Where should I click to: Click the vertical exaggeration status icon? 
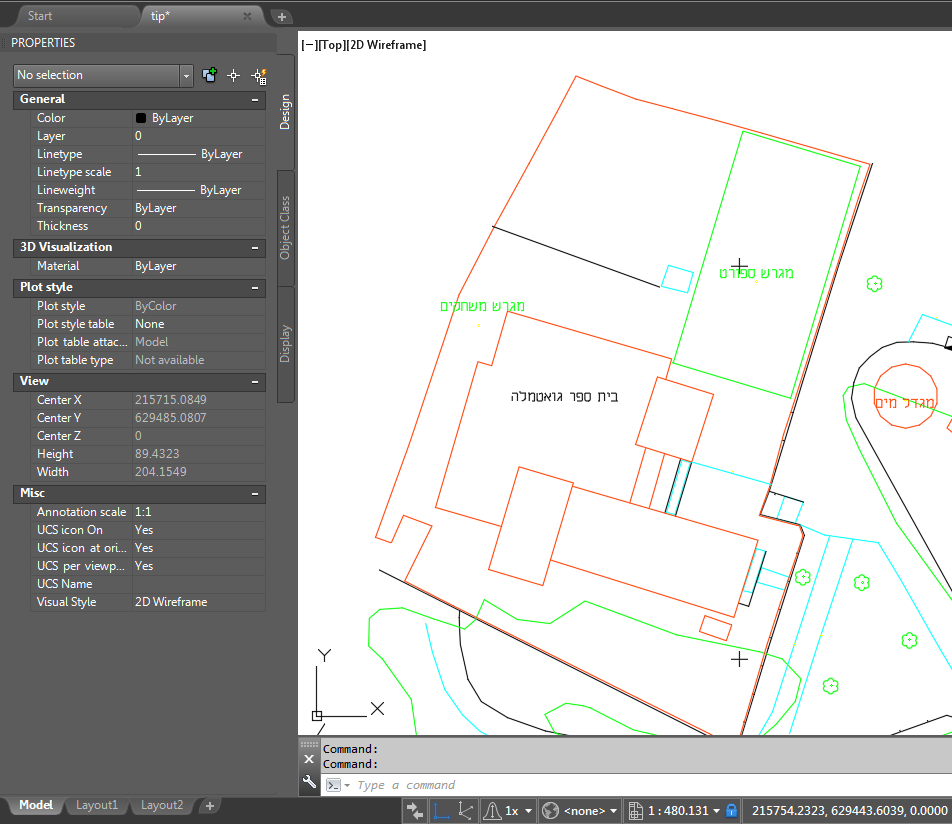pyautogui.click(x=492, y=811)
